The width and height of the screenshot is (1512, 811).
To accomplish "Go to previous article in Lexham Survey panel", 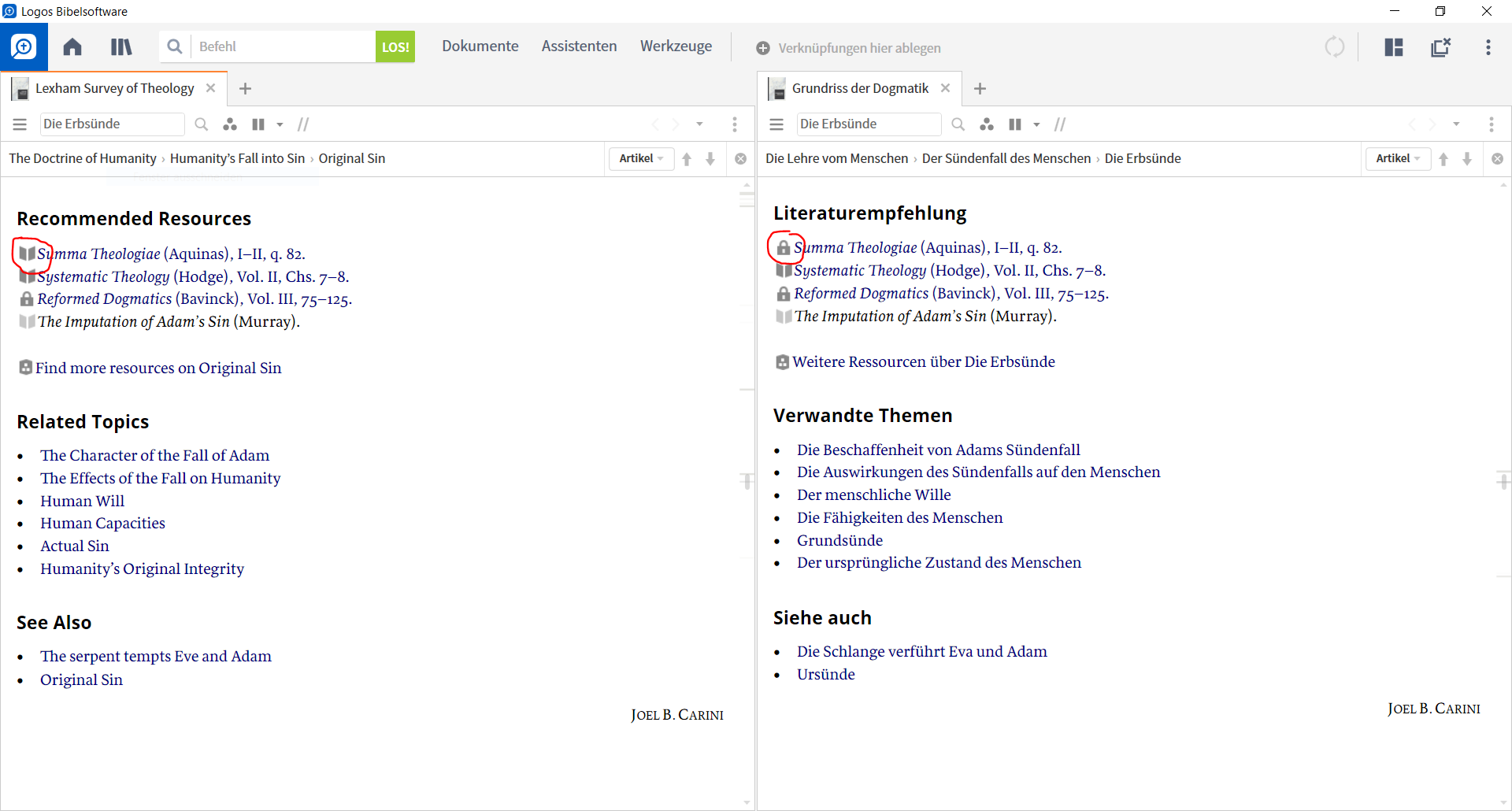I will pyautogui.click(x=687, y=159).
